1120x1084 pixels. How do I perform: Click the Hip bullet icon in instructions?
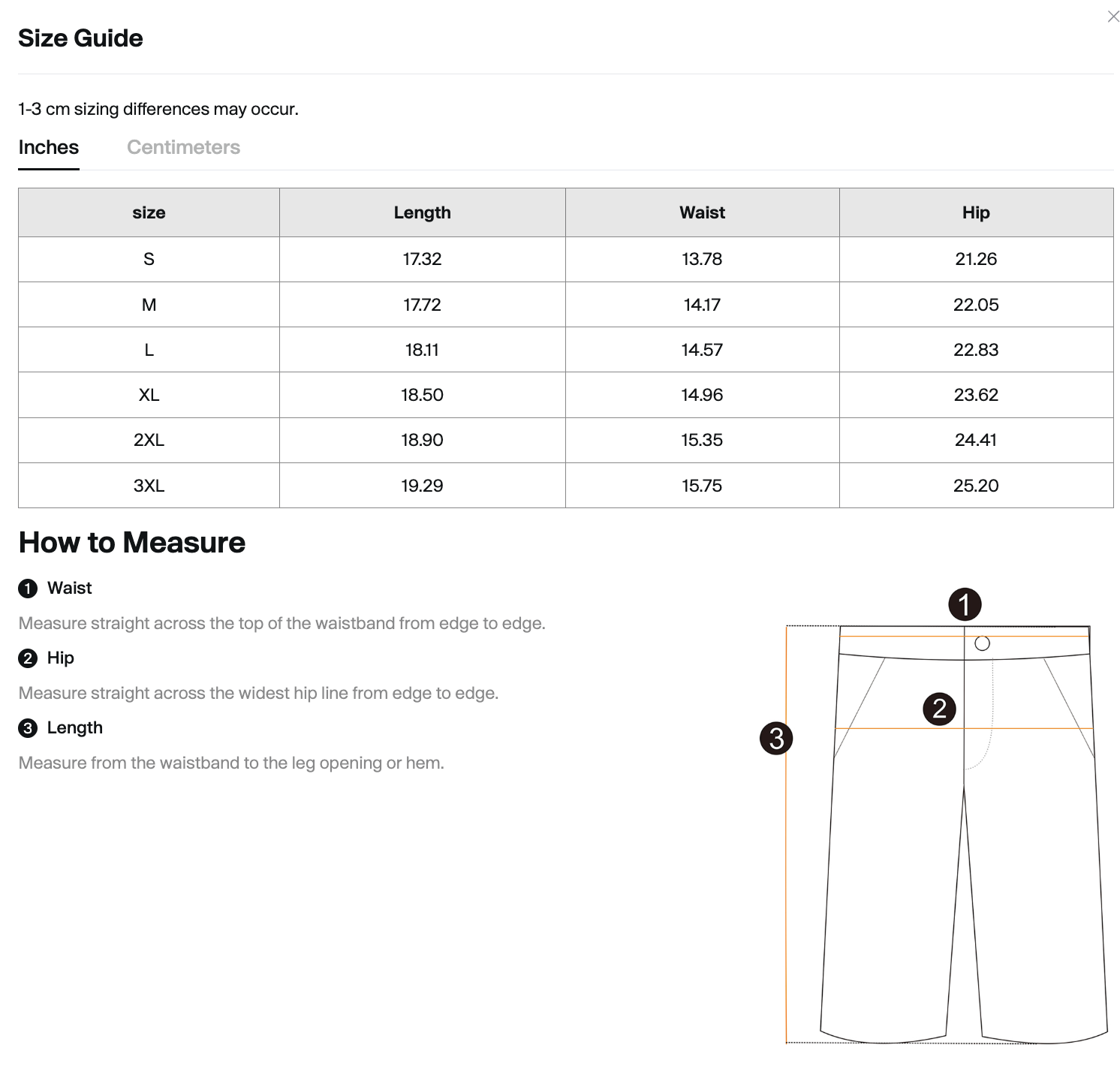(x=28, y=658)
